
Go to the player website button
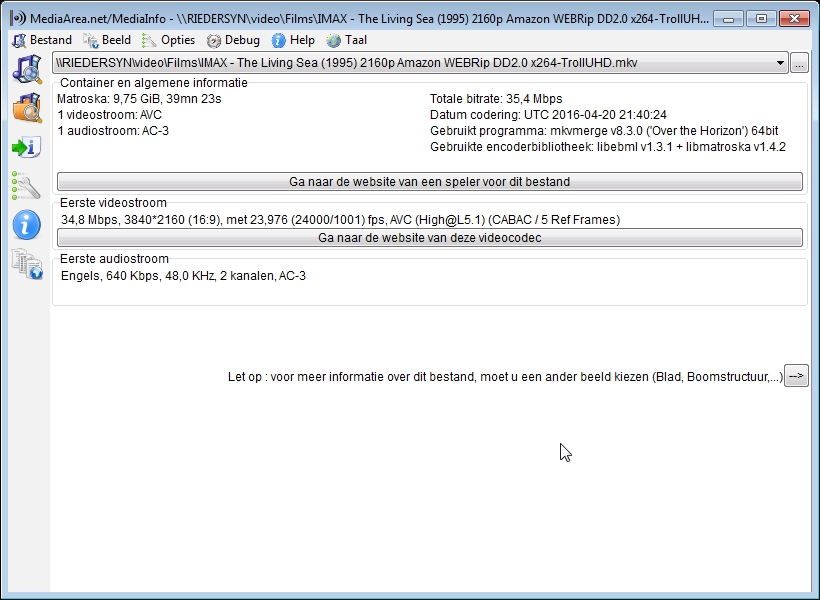pos(429,182)
